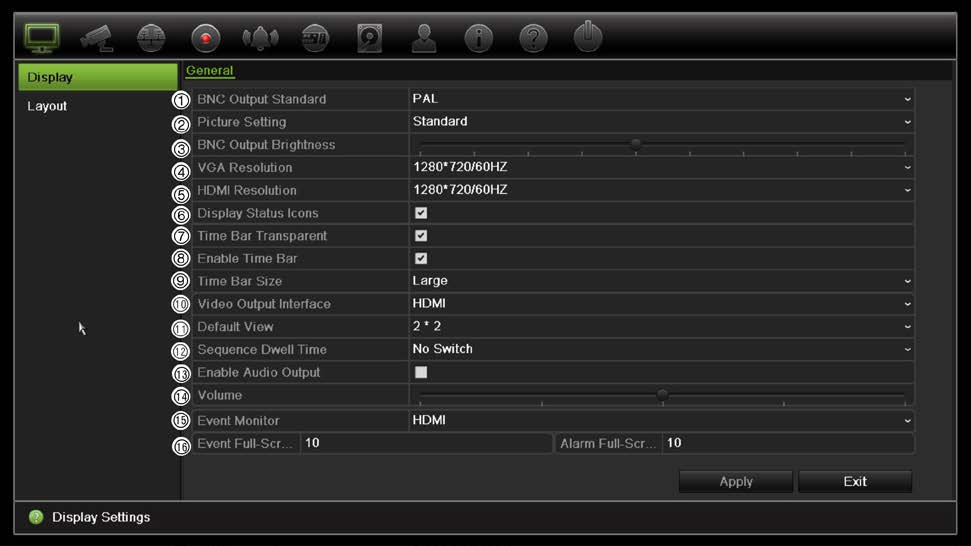
Task: Open Display settings monitor icon
Action: tap(42, 38)
